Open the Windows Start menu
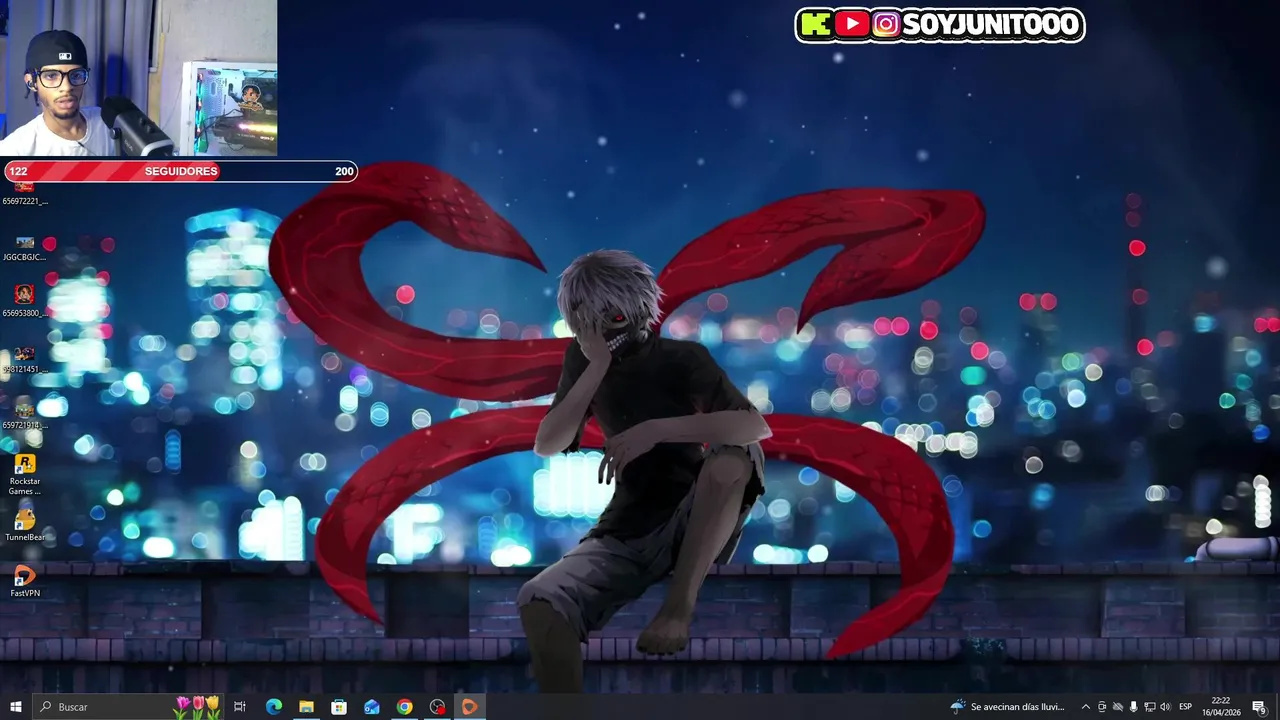 [15, 707]
